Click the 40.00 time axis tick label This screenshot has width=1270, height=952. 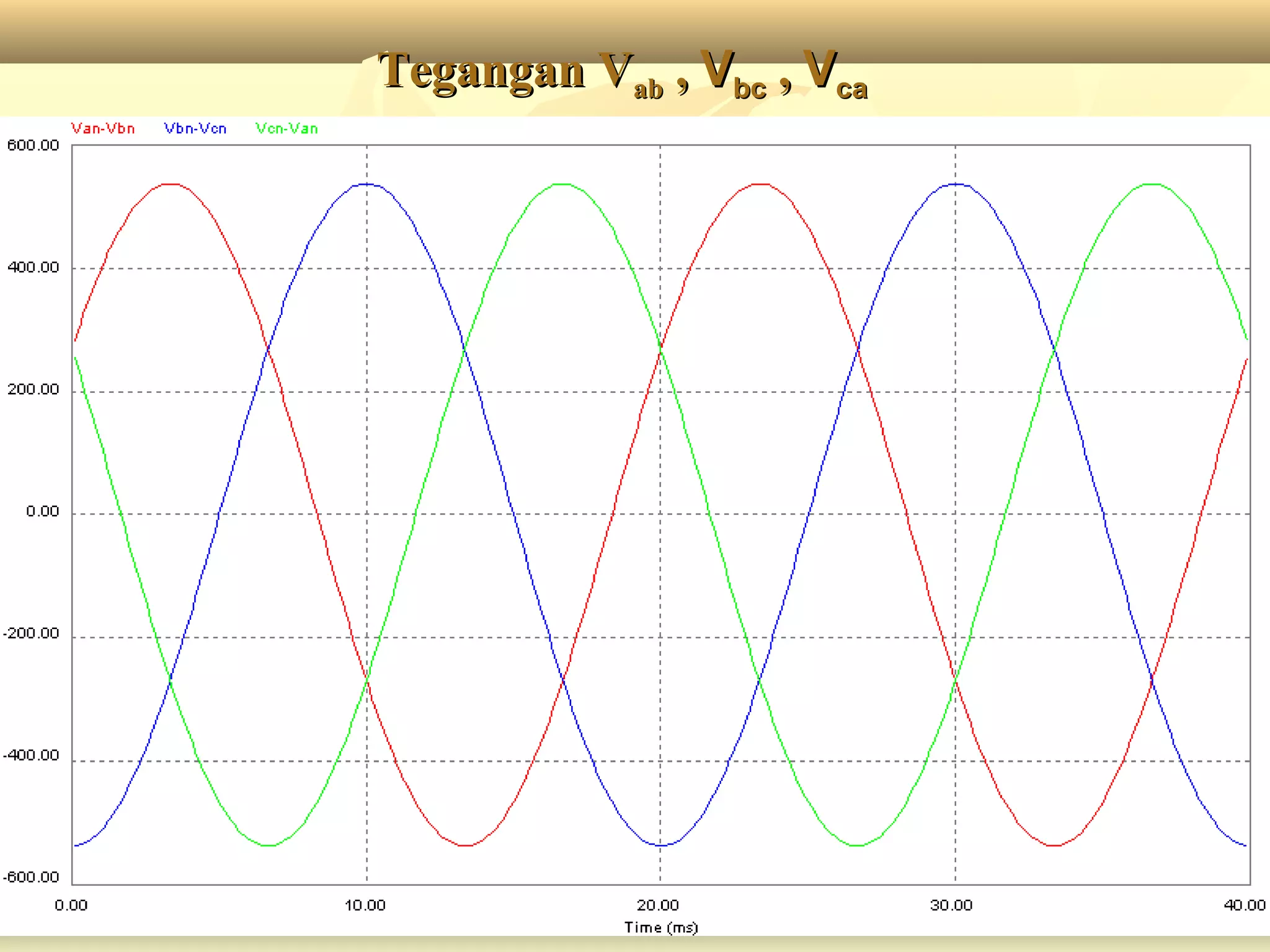pos(1245,906)
